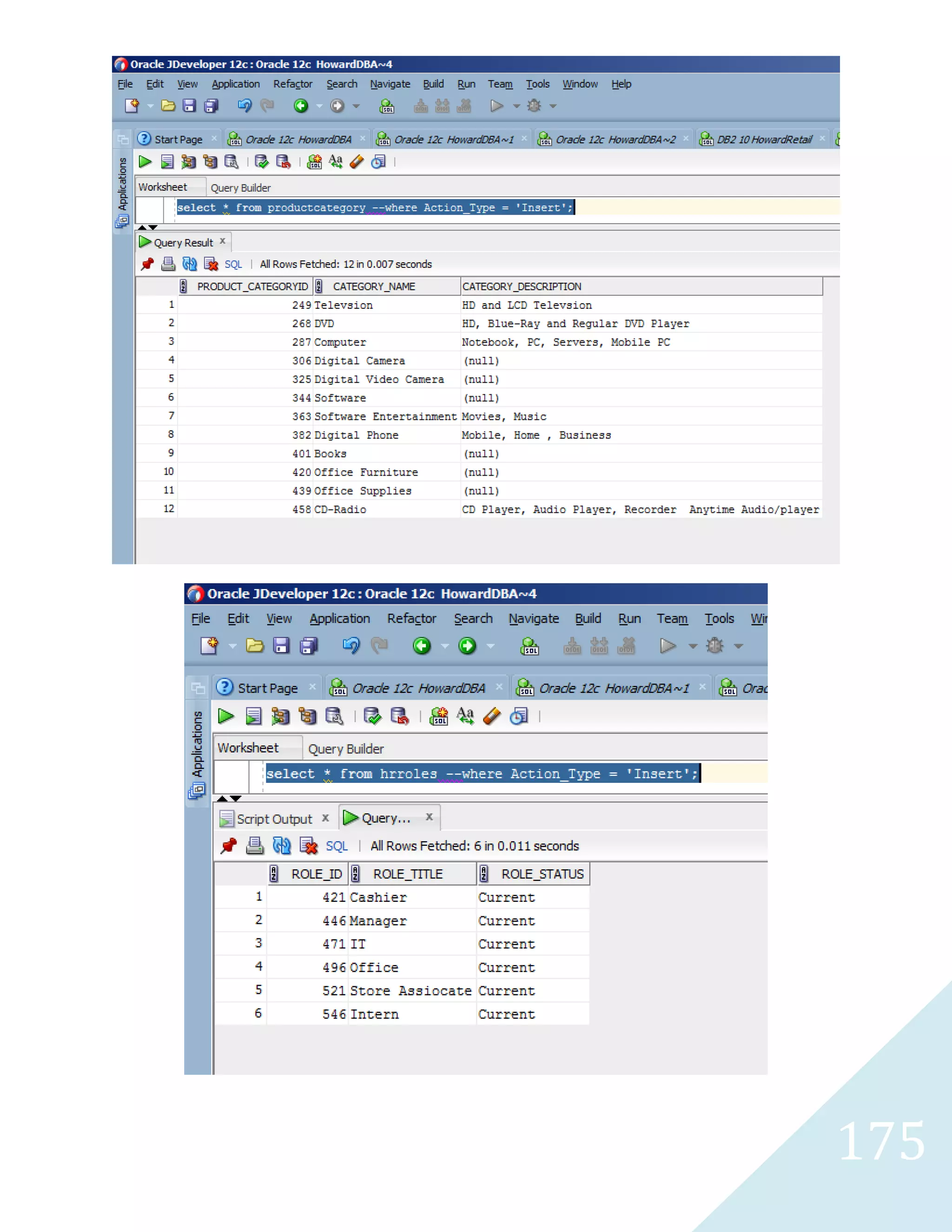Open Run dropdown arrow in upper window toolbar
Screen dimensions: 952x1232
coord(516,106)
